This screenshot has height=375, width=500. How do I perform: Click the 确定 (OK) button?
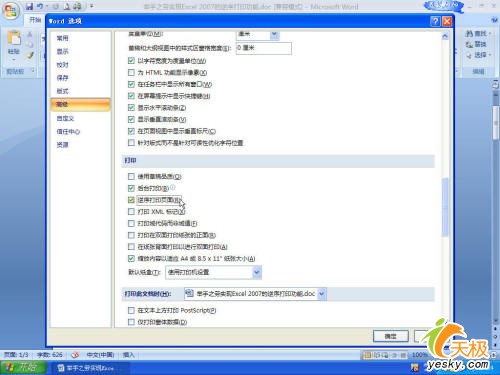coord(391,336)
